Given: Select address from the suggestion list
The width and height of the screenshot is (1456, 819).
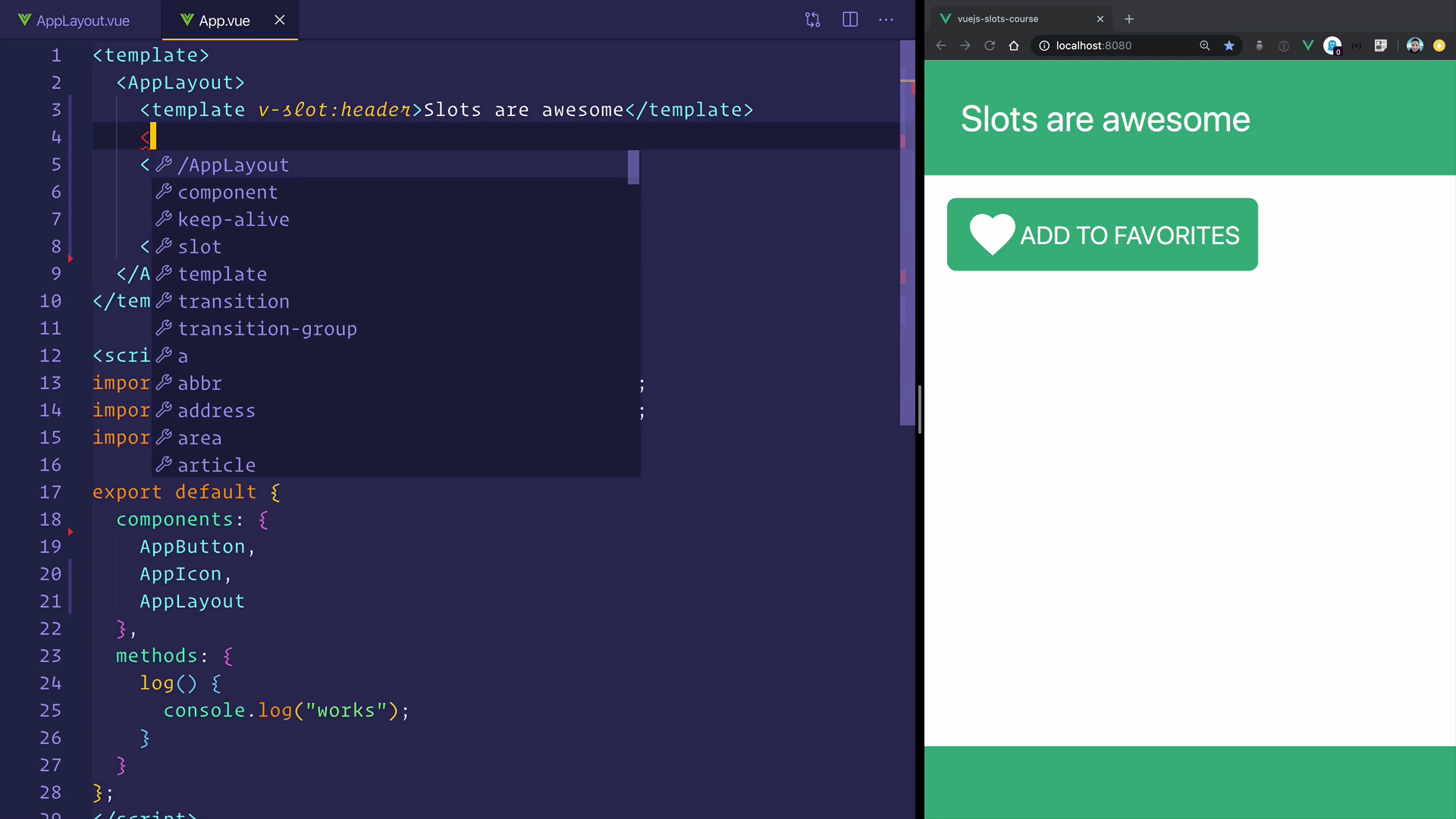Looking at the screenshot, I should [390, 410].
